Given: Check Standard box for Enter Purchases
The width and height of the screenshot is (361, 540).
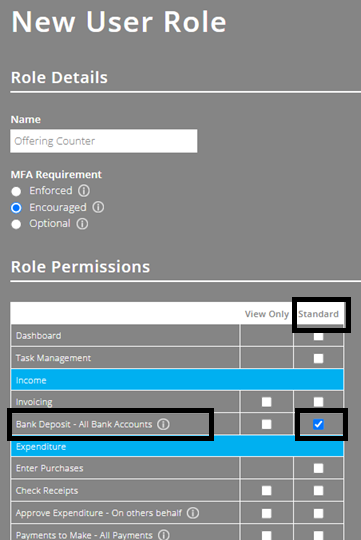Looking at the screenshot, I should coord(318,468).
